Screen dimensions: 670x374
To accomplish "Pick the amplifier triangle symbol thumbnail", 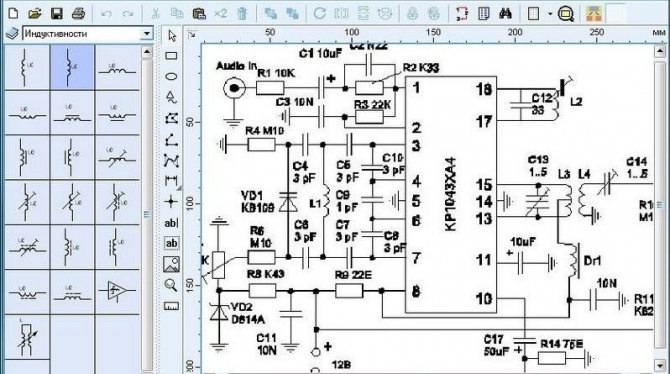I will (x=117, y=292).
